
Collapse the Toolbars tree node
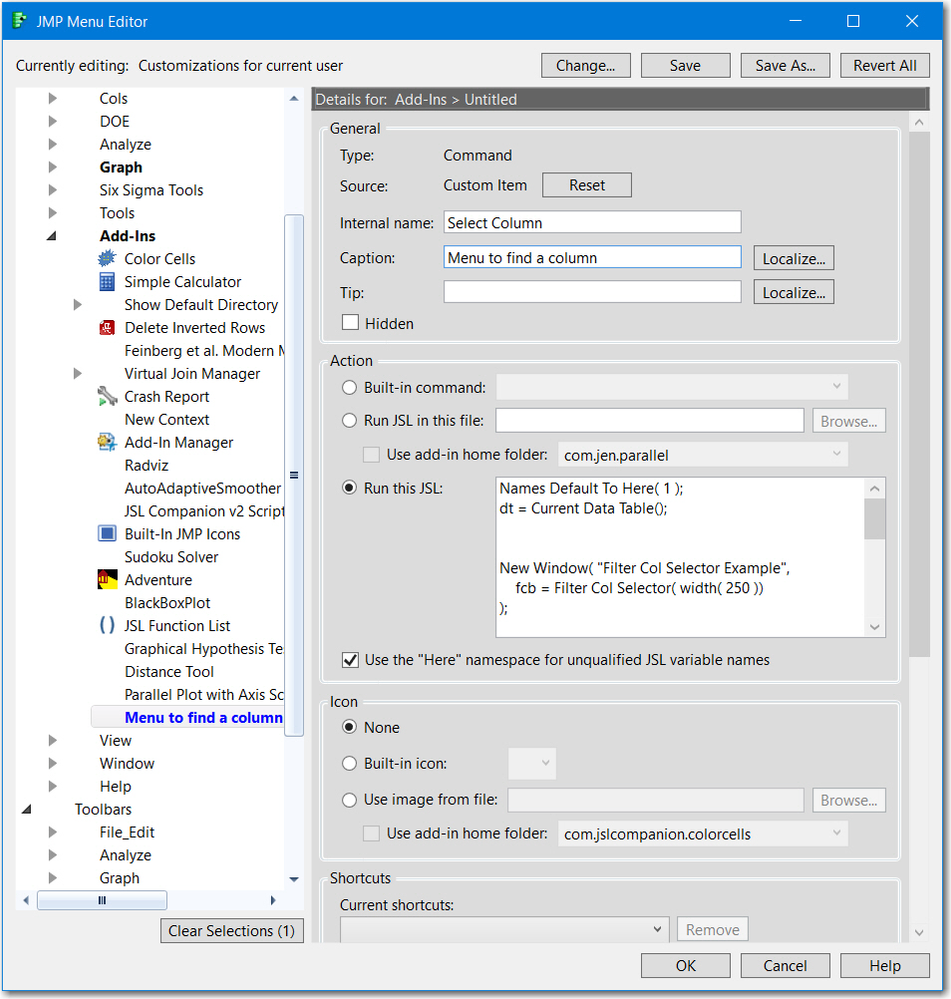click(x=27, y=809)
